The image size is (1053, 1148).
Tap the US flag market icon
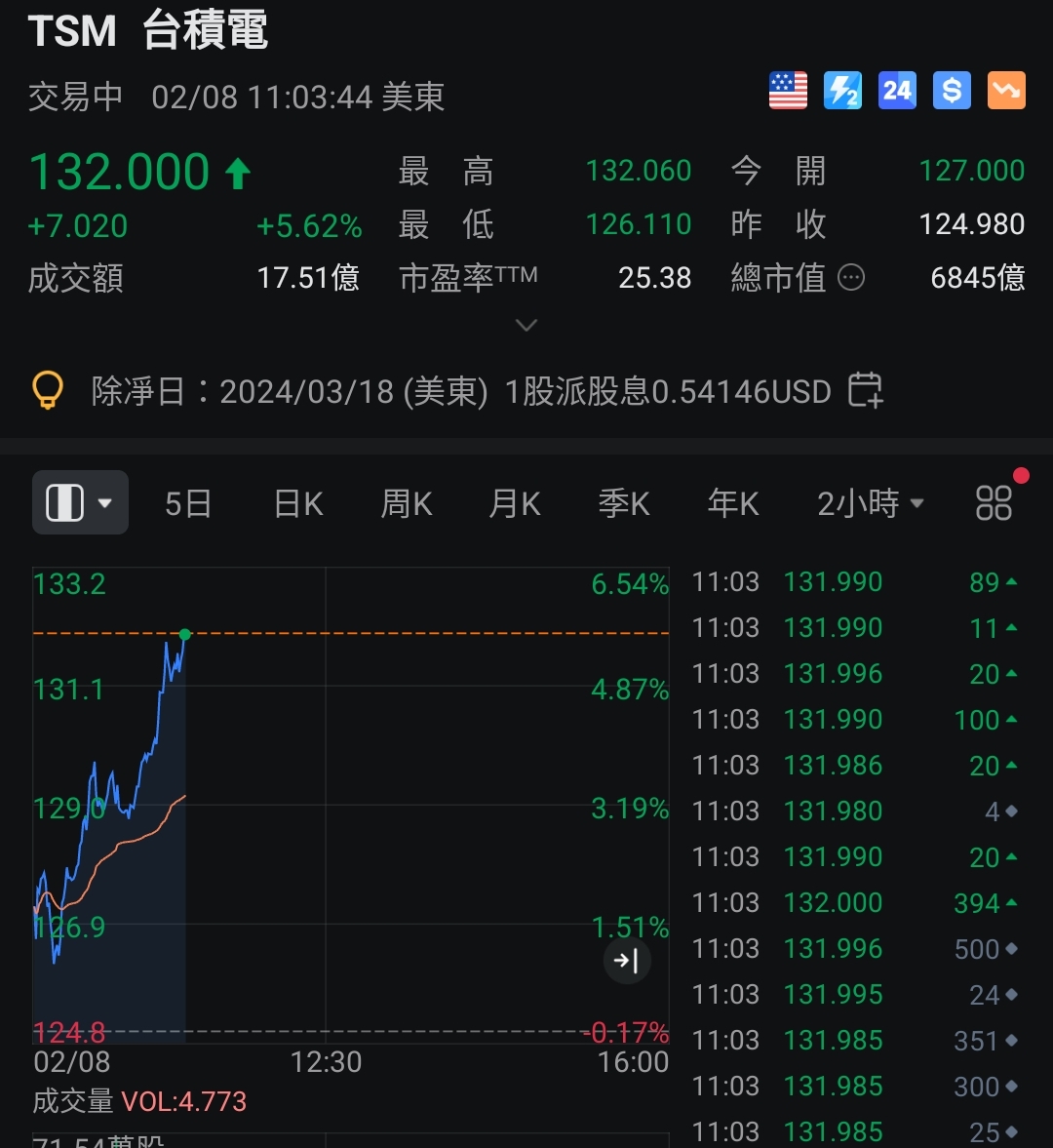point(788,91)
